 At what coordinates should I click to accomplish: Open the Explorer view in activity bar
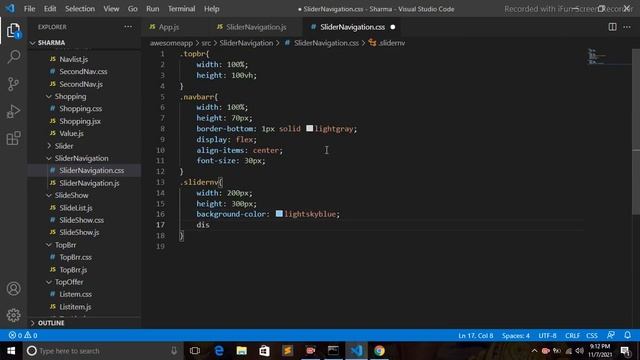coord(13,31)
